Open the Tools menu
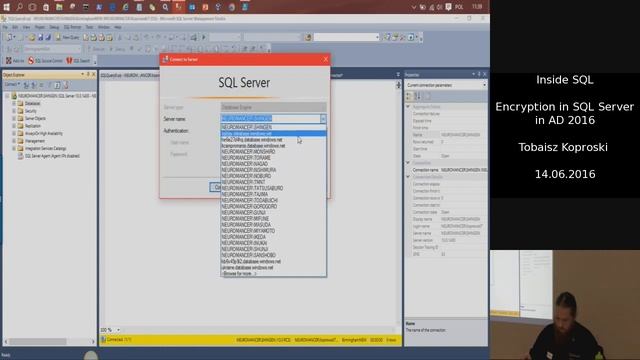The height and width of the screenshot is (360, 640). (89, 27)
